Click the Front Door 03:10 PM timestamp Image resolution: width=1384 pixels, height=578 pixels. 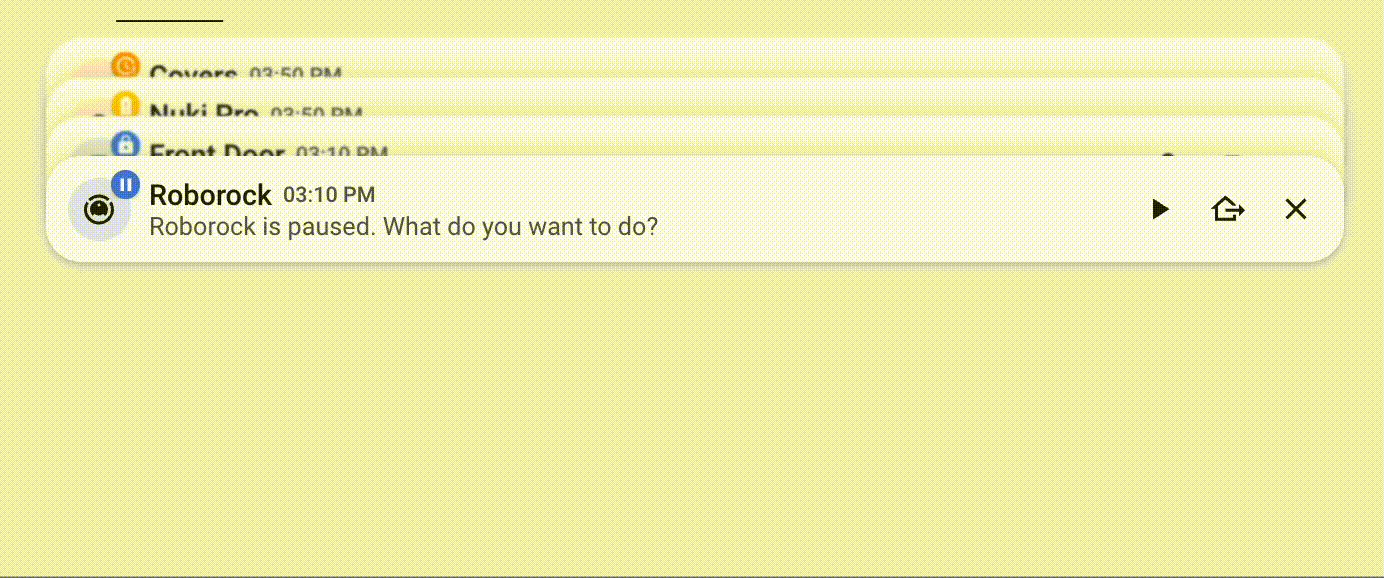coord(342,152)
